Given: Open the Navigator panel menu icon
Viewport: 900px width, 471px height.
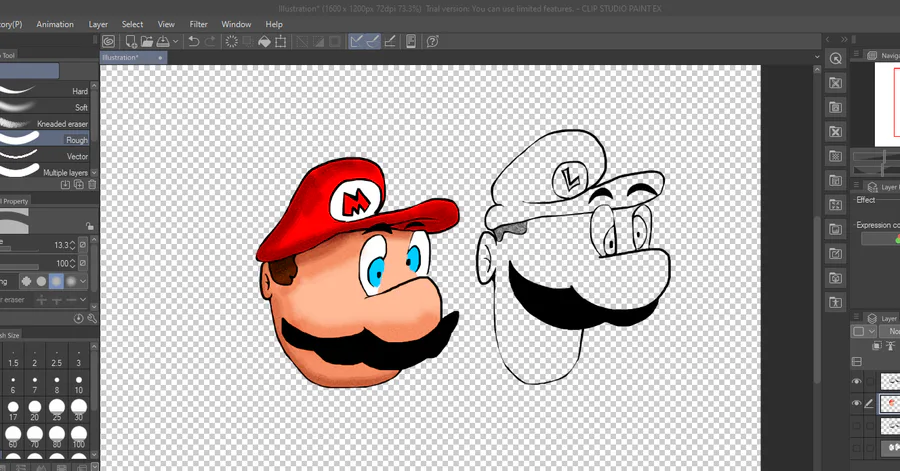Looking at the screenshot, I should point(856,55).
